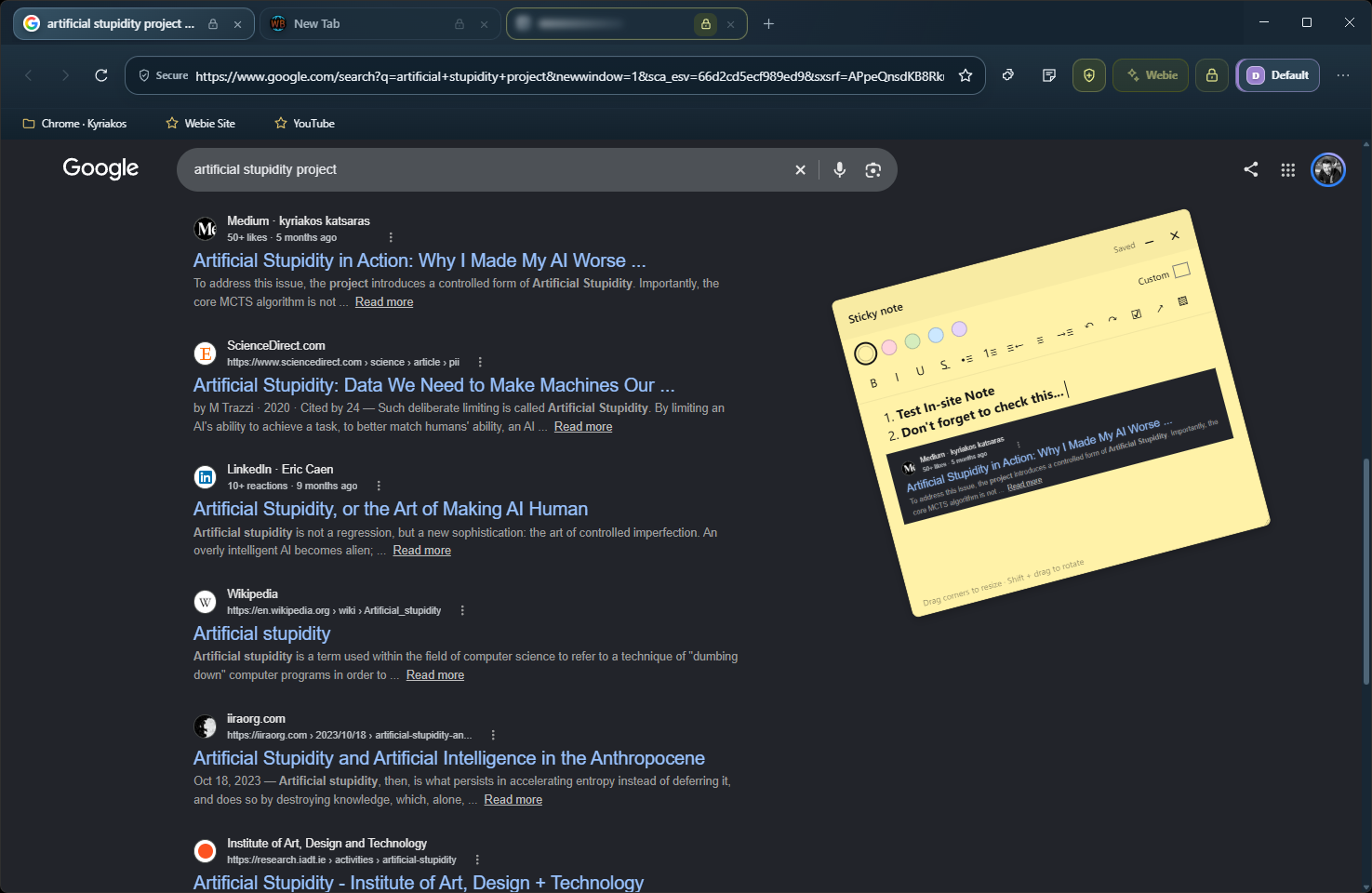Open the Google apps grid

(1288, 169)
